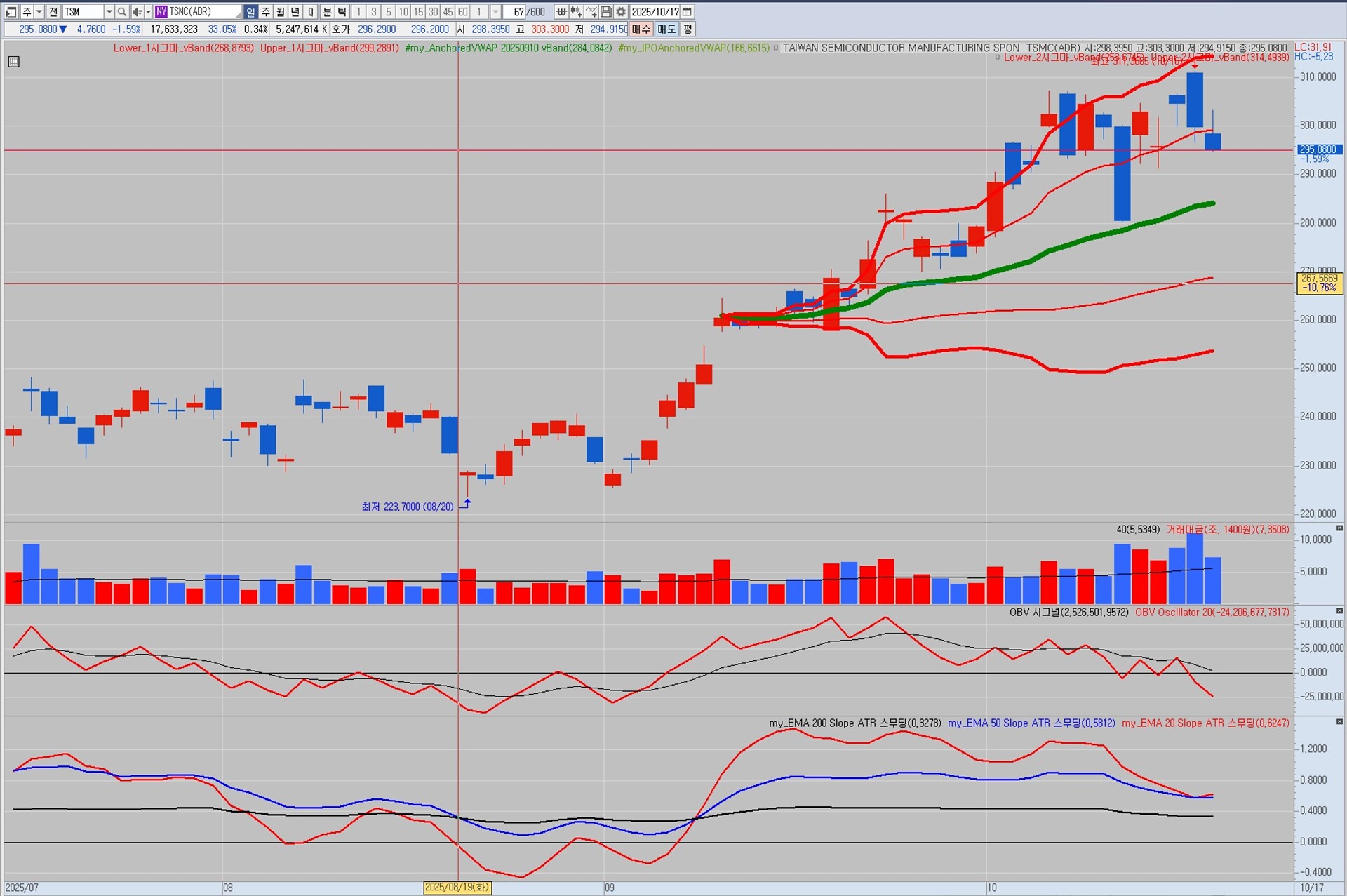Image resolution: width=1347 pixels, height=896 pixels.
Task: Open the calendar date picker icon
Action: click(x=688, y=12)
